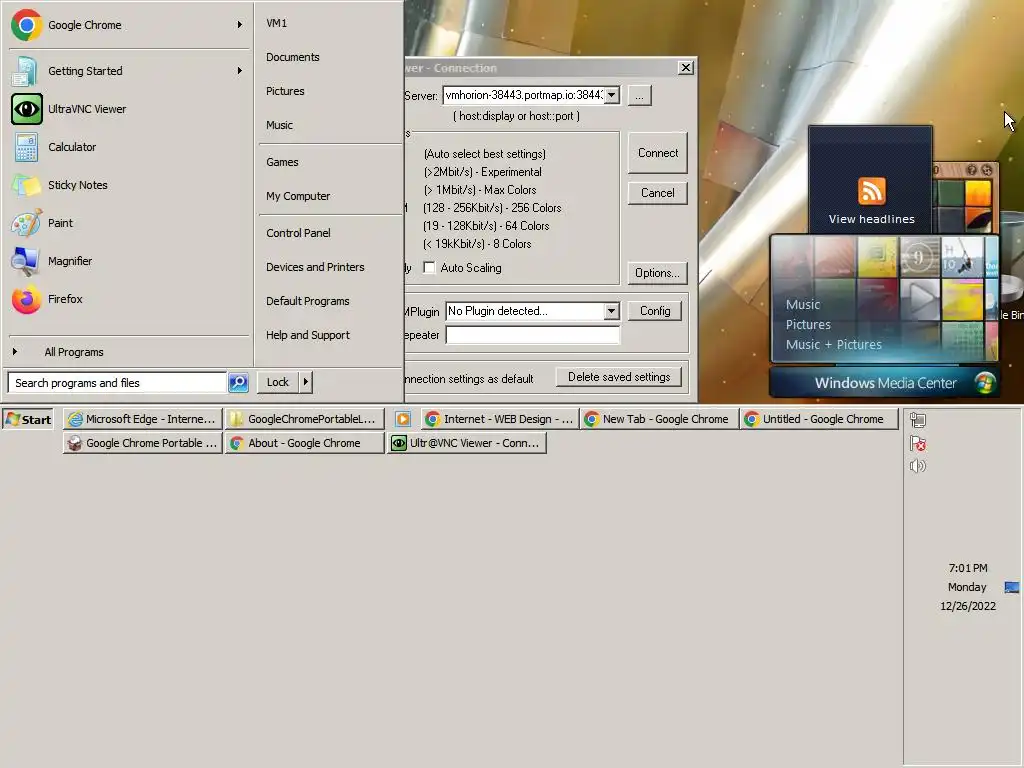Select (19 - 128Kbit/s) - 64 Colors option

tap(486, 226)
